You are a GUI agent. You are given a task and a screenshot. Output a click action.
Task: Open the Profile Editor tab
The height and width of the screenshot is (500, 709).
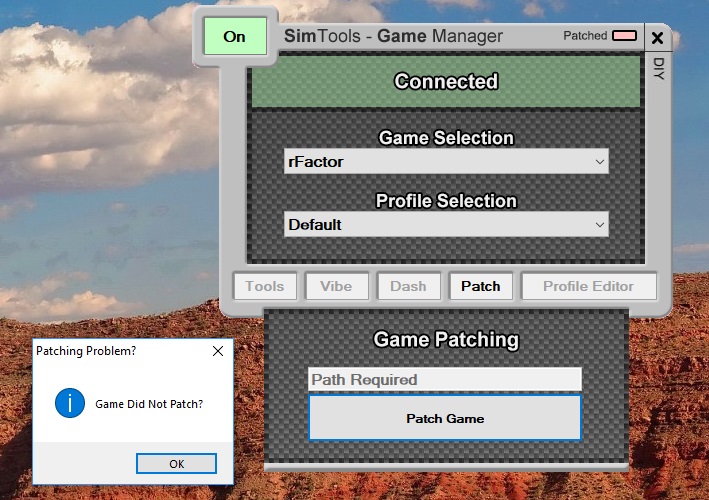(x=589, y=286)
